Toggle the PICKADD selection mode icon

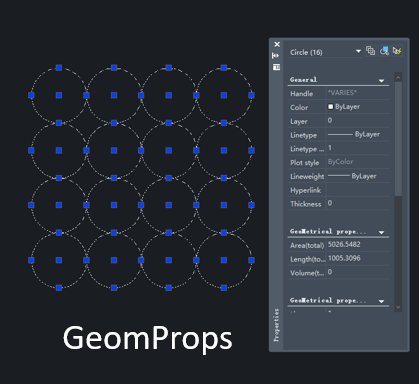370,51
